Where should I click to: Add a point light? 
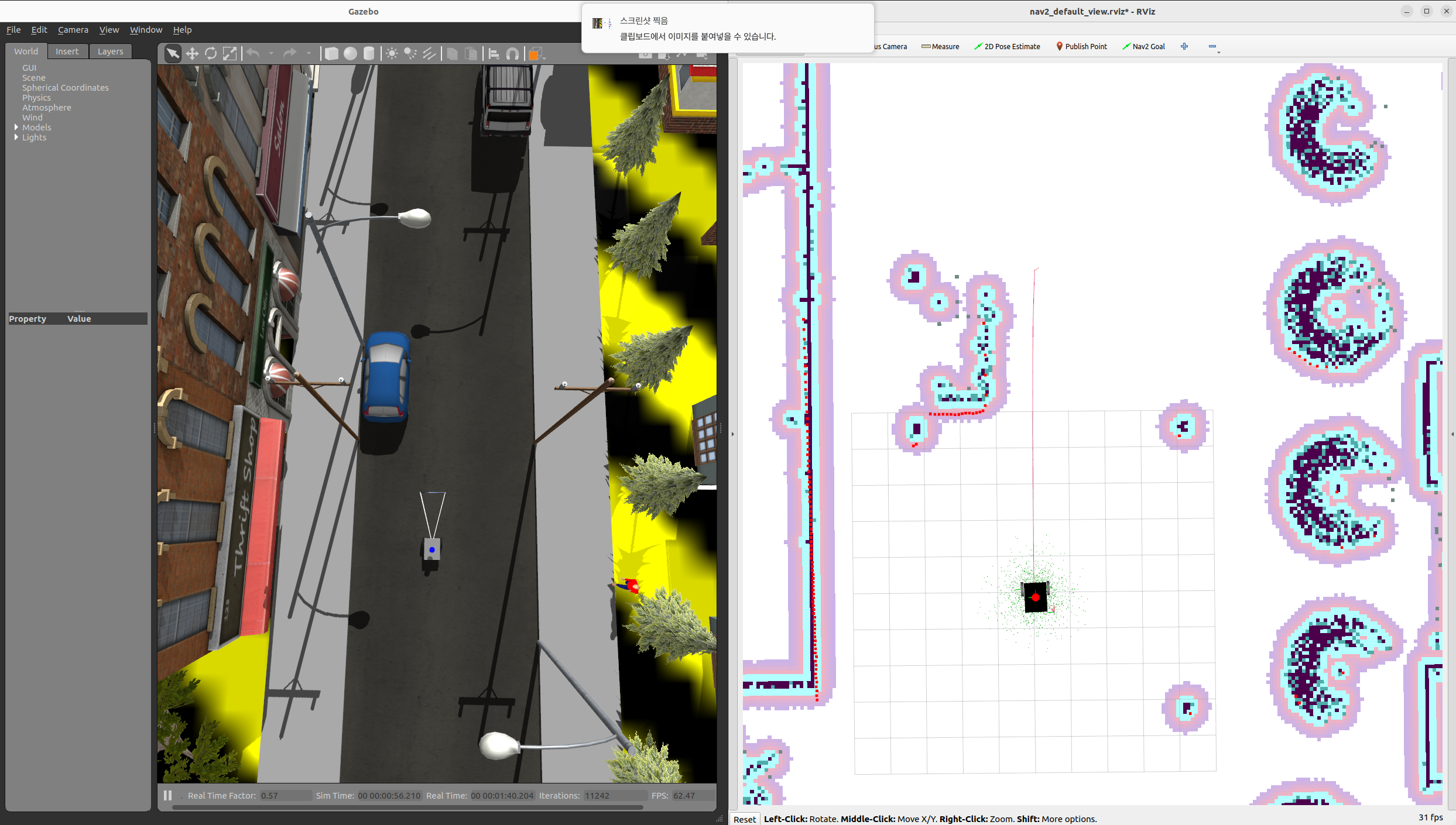coord(392,54)
